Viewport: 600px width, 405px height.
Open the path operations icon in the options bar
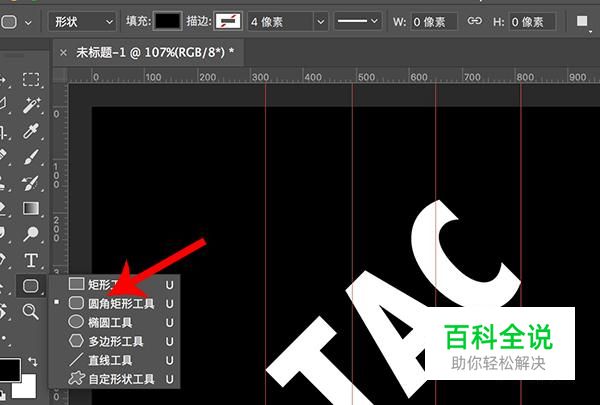point(582,21)
